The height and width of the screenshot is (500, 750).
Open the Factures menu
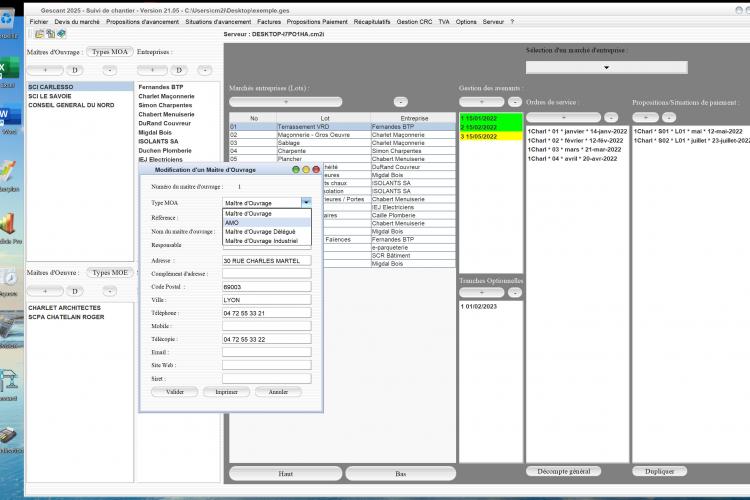pyautogui.click(x=269, y=22)
